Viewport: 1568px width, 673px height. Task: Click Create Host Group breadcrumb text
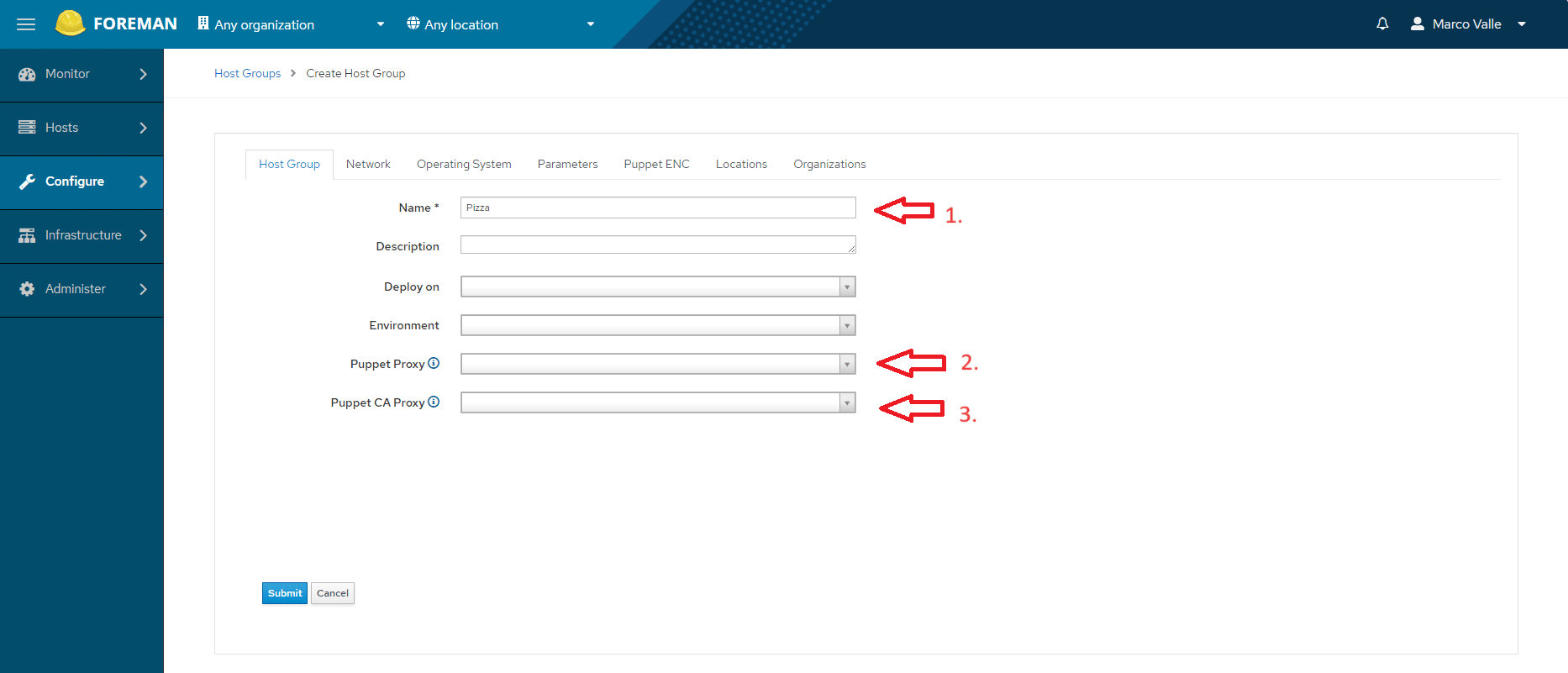355,73
